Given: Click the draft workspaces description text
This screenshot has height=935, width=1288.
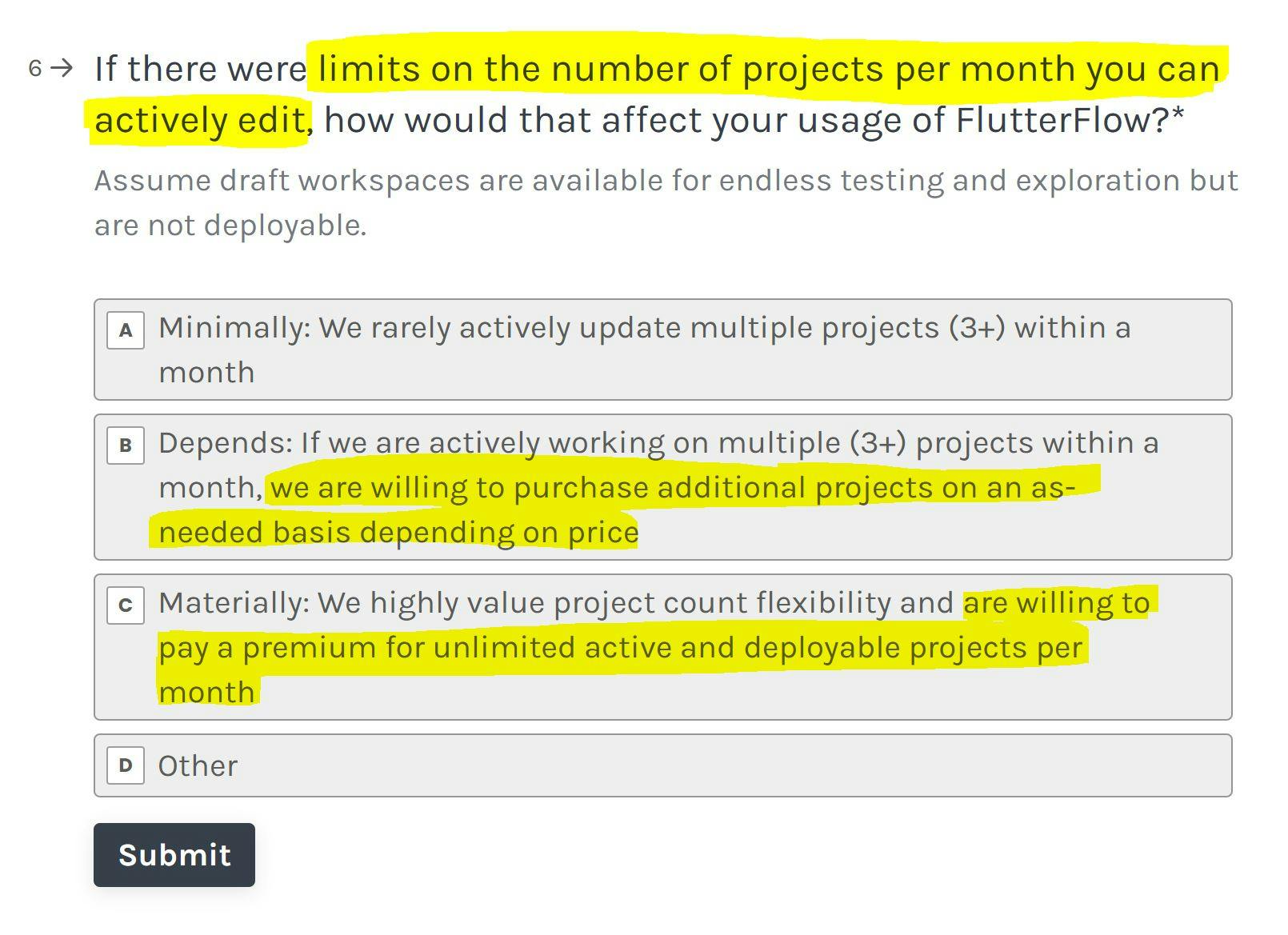Looking at the screenshot, I should point(666,181).
